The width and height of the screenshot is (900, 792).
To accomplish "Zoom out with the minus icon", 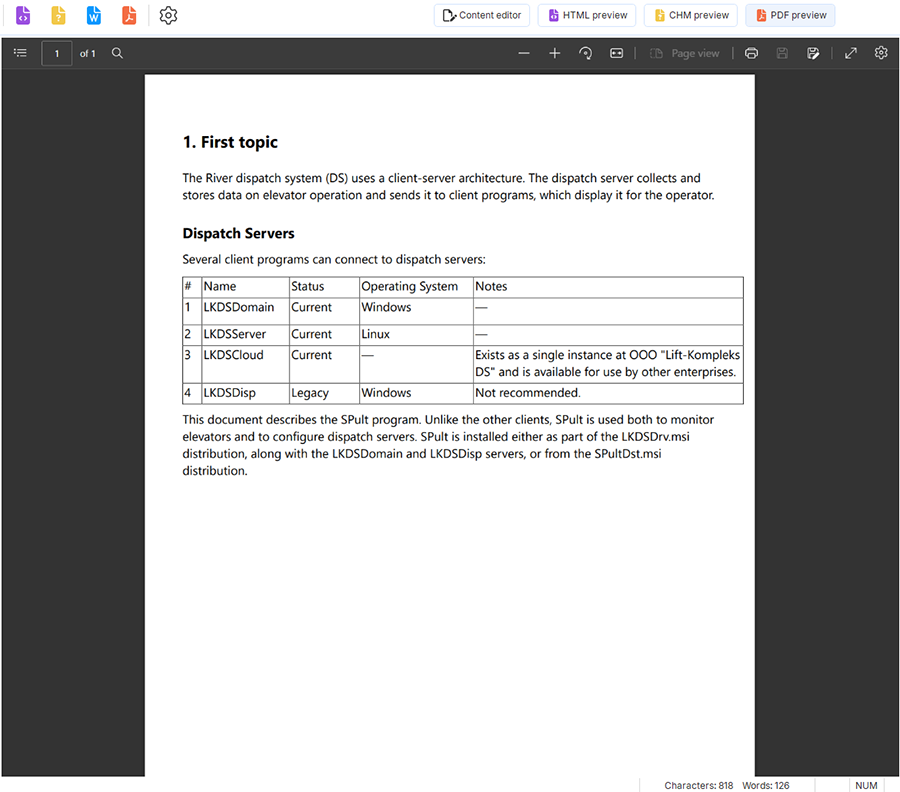I will point(523,53).
